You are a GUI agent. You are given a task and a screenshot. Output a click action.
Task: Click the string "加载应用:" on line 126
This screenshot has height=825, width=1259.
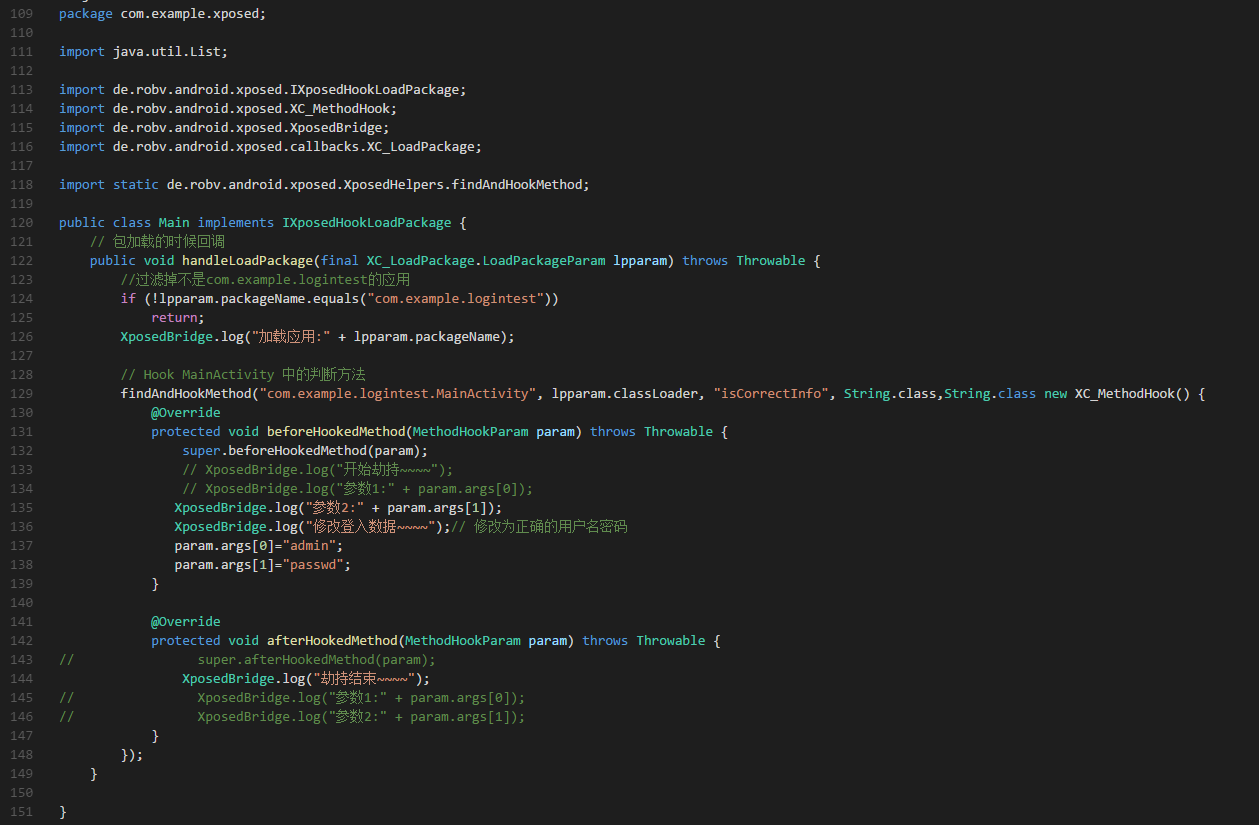coord(291,337)
